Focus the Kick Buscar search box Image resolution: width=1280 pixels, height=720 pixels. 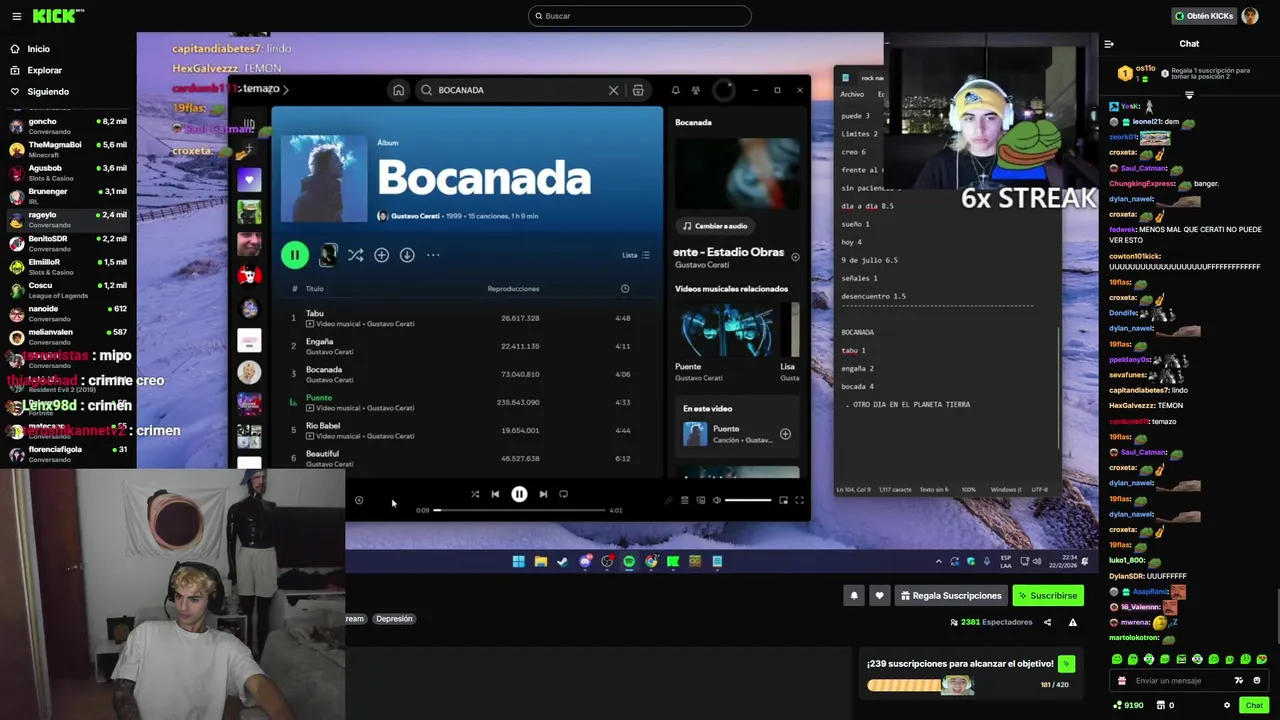click(x=640, y=16)
